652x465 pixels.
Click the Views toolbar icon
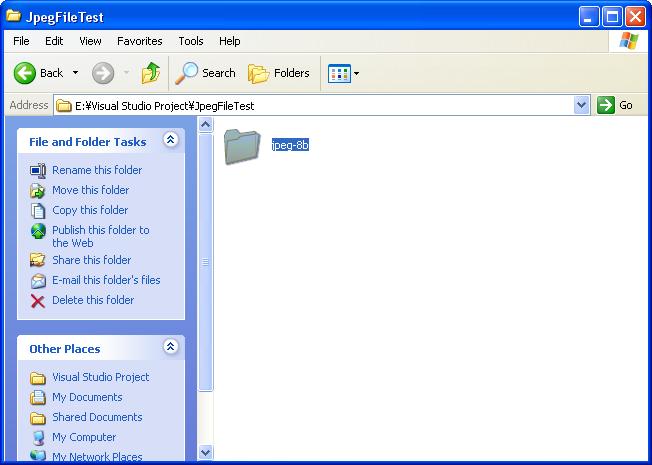pos(339,73)
